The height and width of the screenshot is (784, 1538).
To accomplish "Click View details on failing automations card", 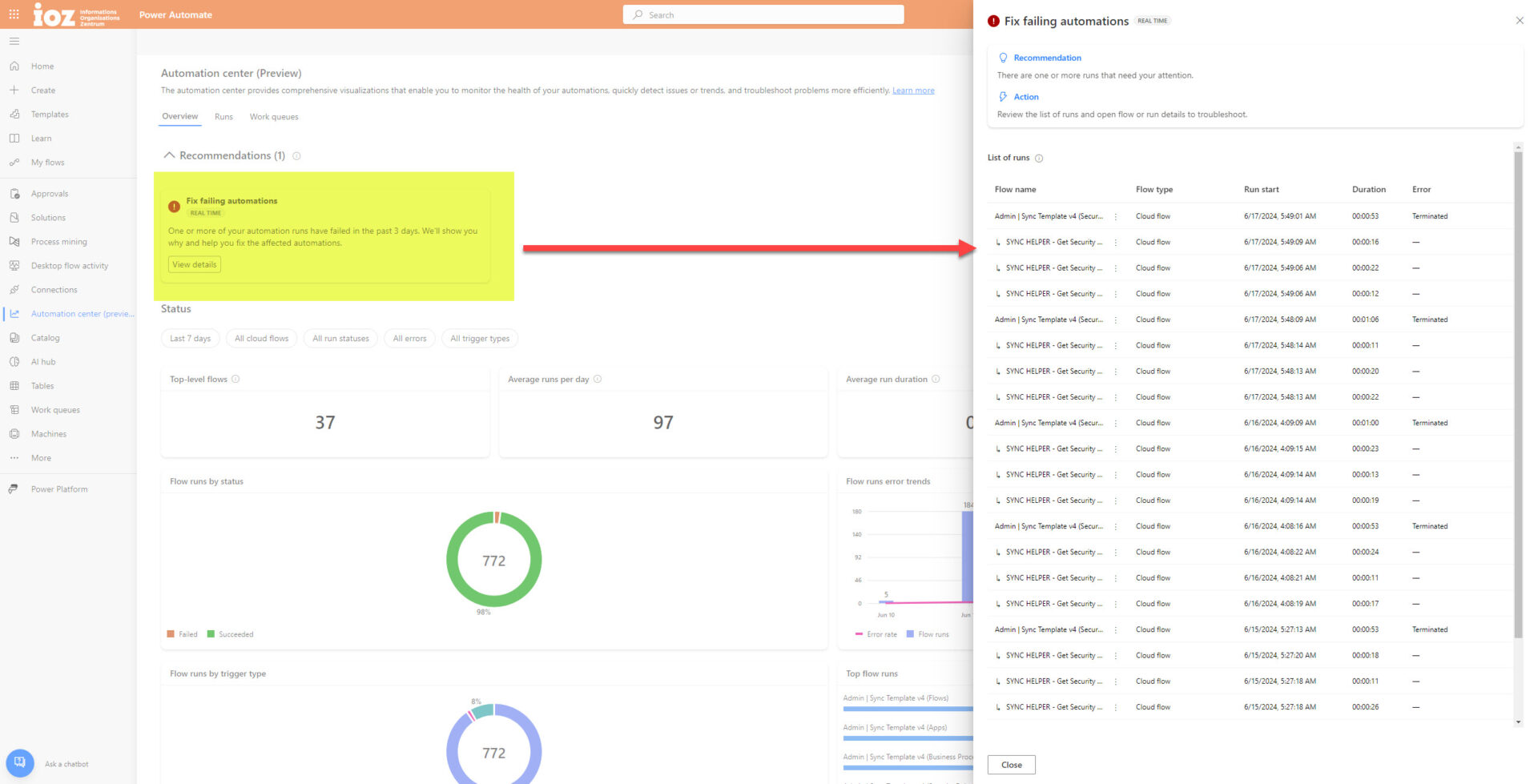I will pyautogui.click(x=195, y=265).
